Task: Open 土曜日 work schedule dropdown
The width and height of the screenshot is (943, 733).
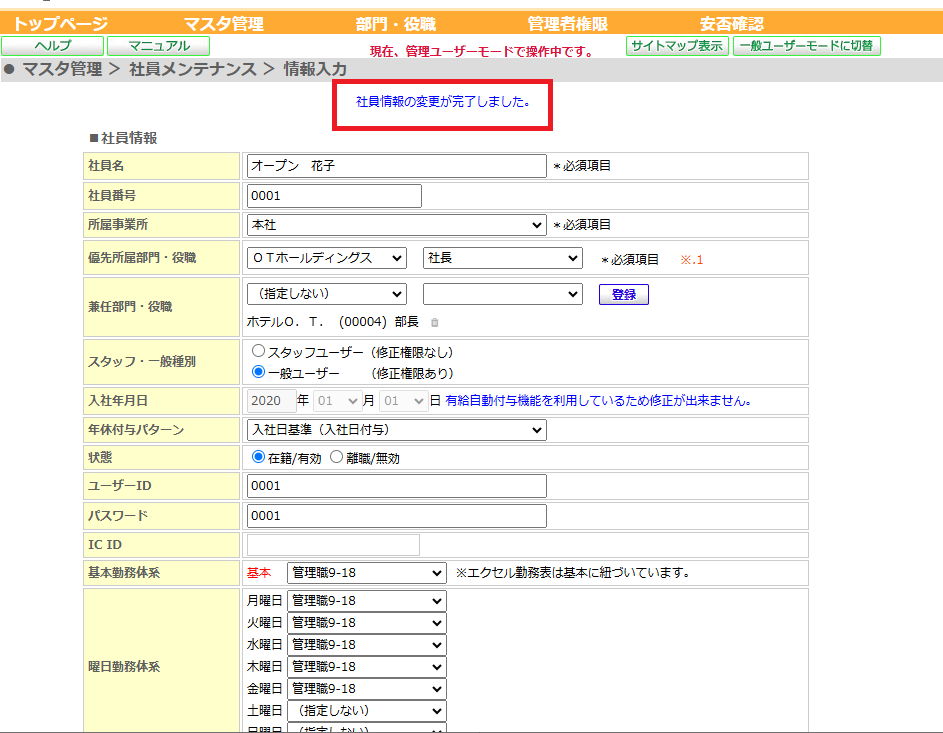Action: click(x=367, y=711)
